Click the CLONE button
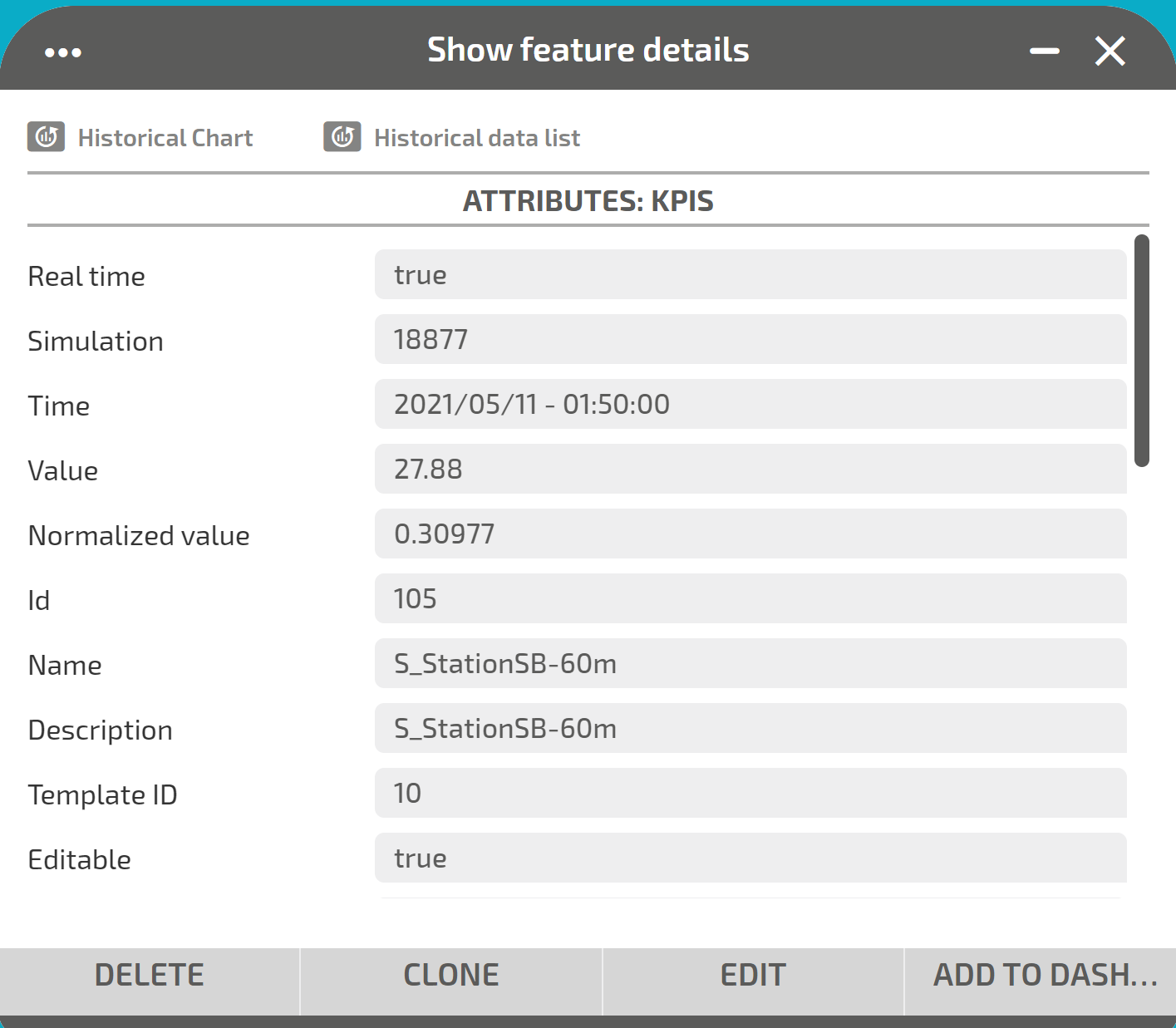The width and height of the screenshot is (1176, 1028). [451, 975]
